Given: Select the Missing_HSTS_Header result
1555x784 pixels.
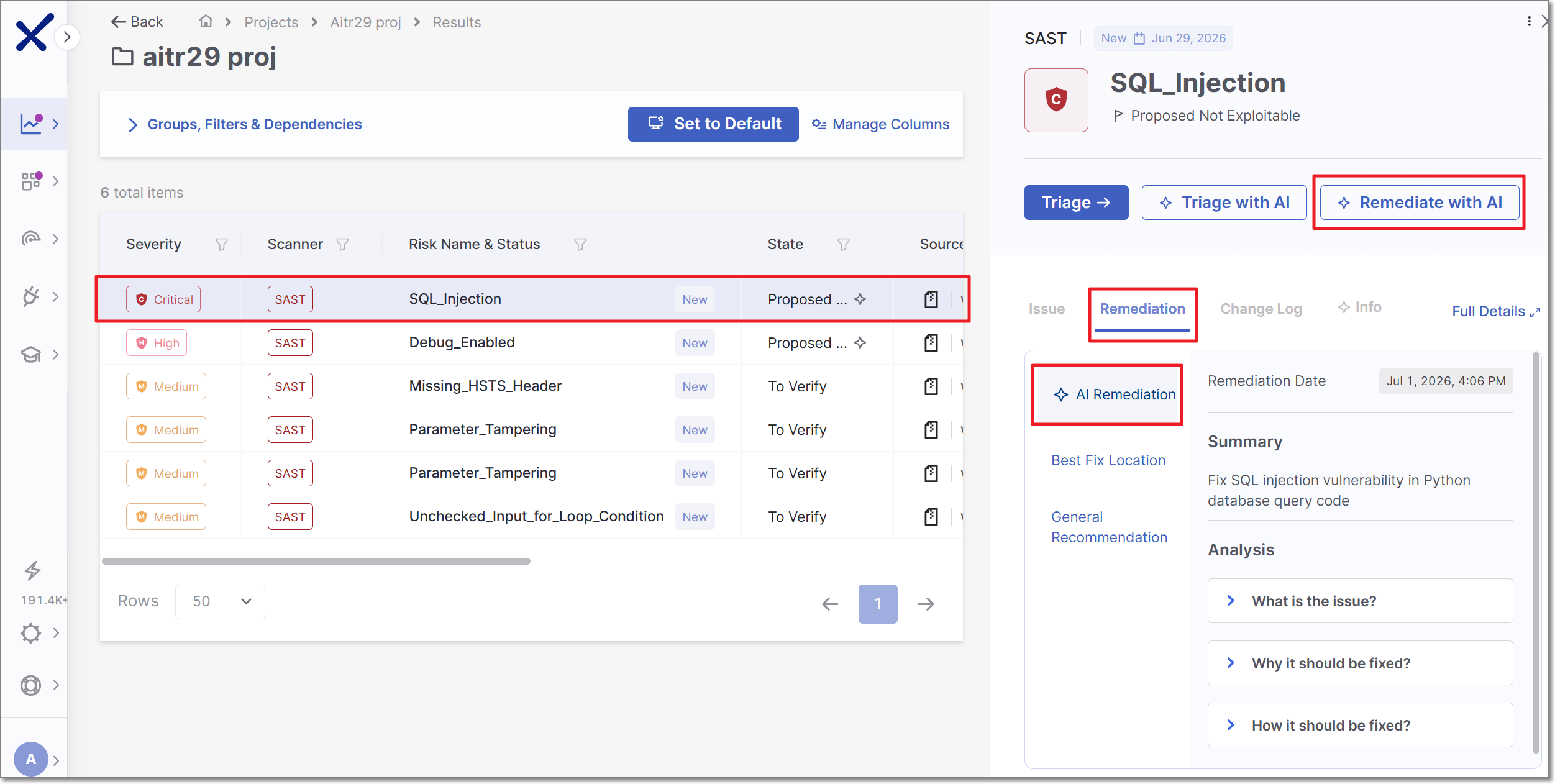Looking at the screenshot, I should coord(532,386).
